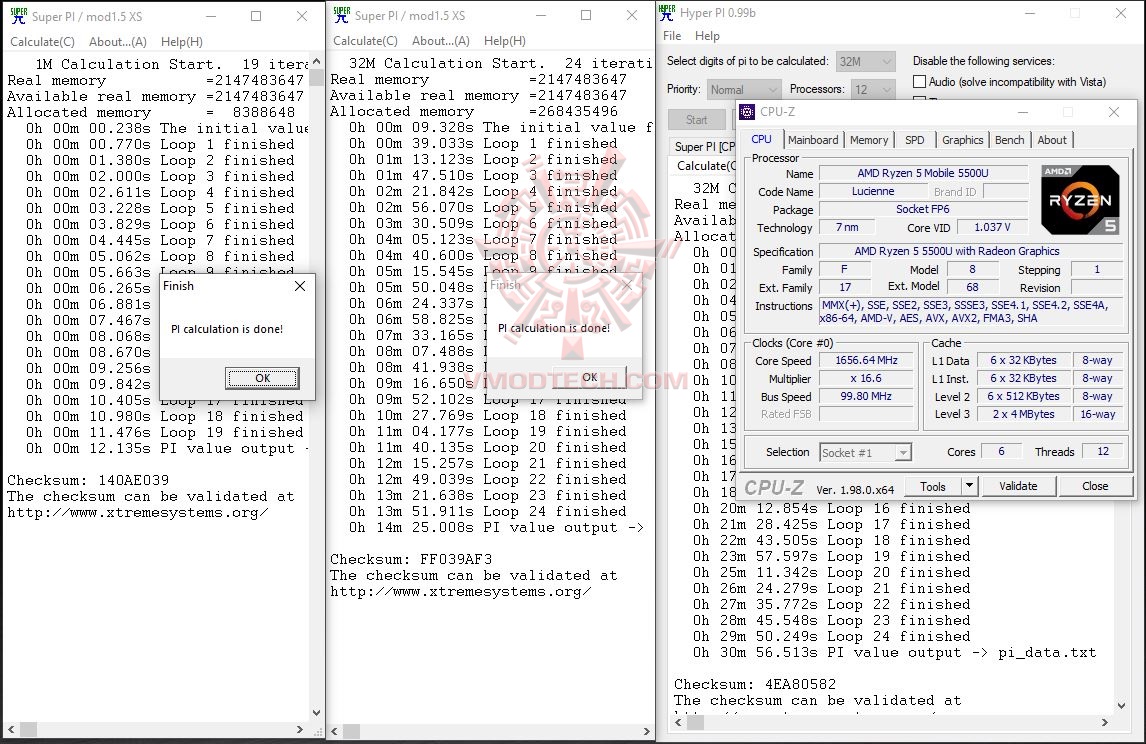Maximize the 32M Super PI window
Screen dimensions: 1146x744
click(586, 15)
